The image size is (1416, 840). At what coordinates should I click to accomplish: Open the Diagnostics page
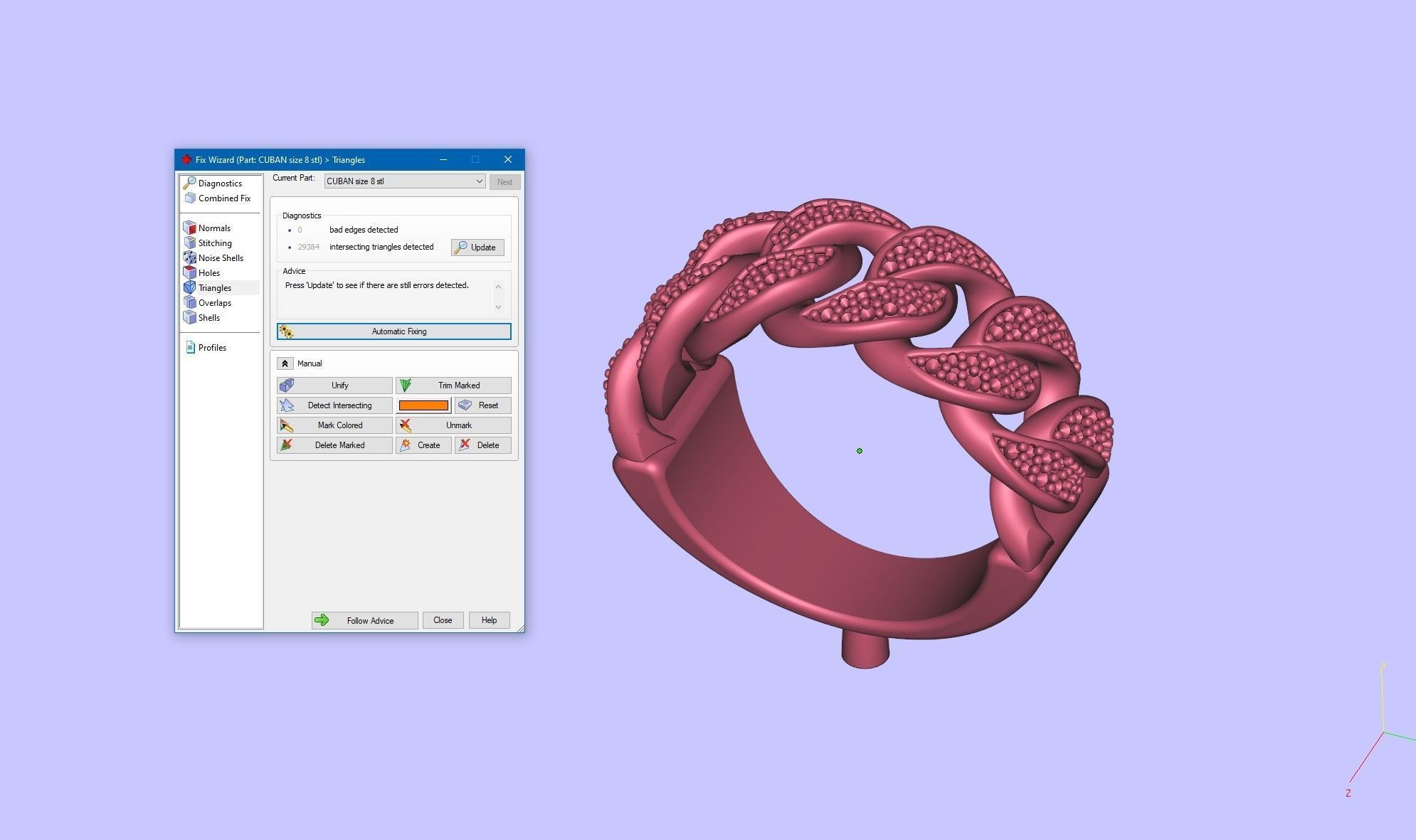click(220, 184)
